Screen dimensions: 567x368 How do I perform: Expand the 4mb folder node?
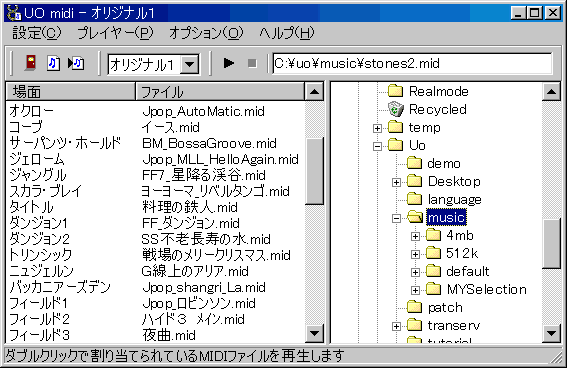tap(415, 236)
